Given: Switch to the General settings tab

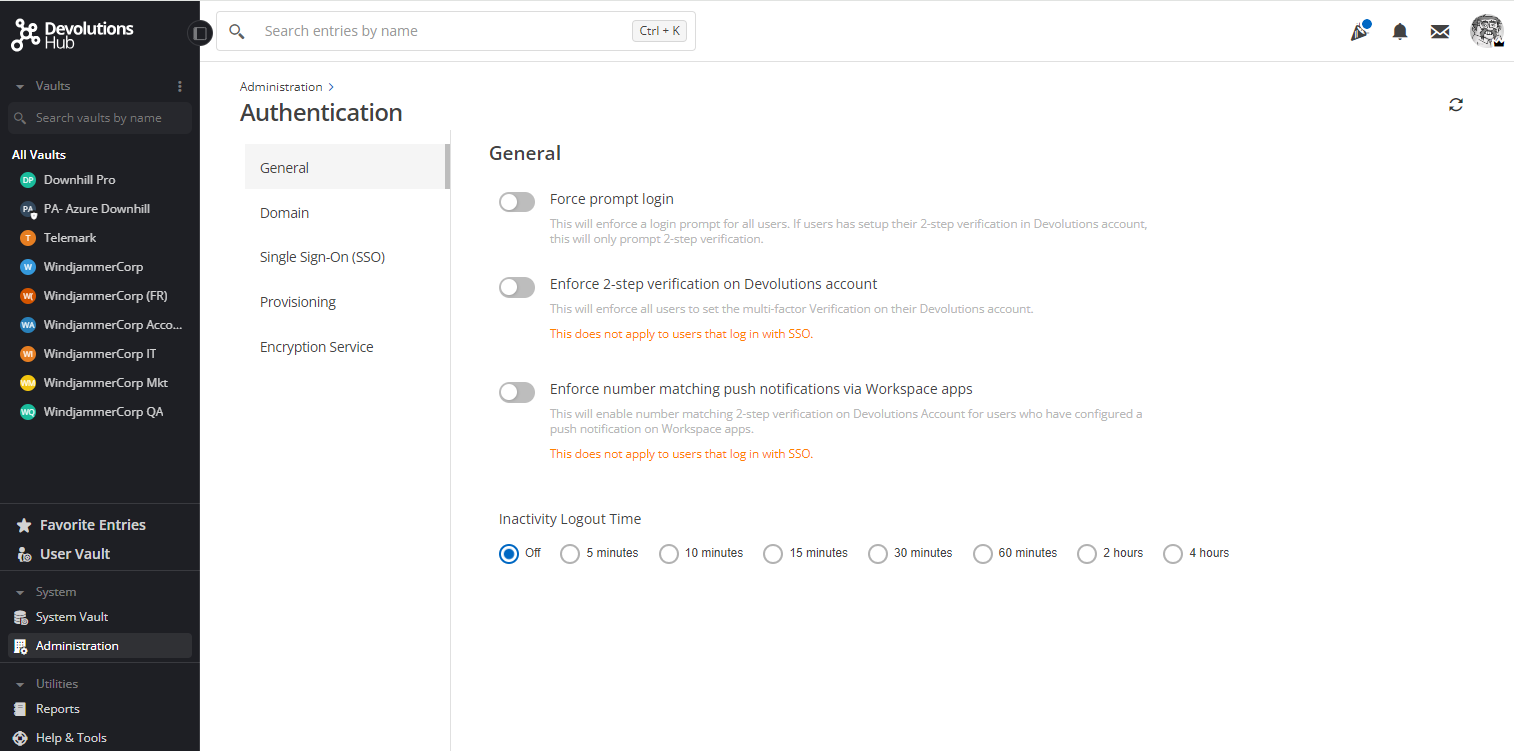Looking at the screenshot, I should 347,167.
